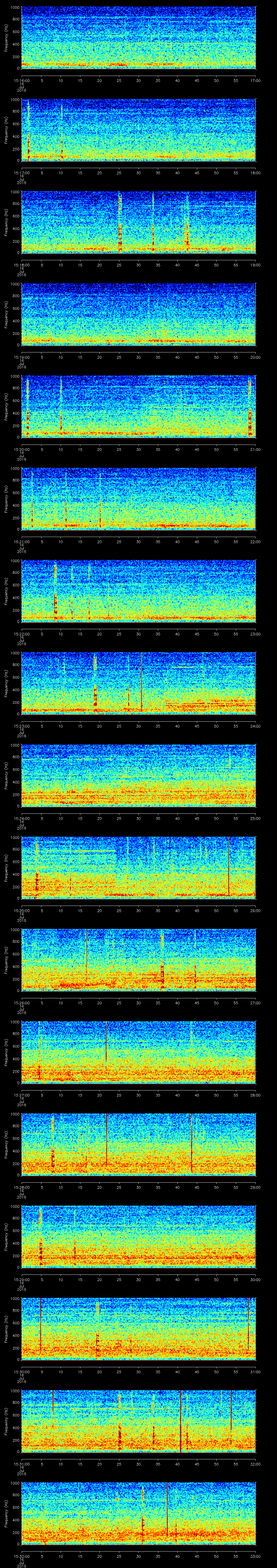The height and width of the screenshot is (1568, 277).
Task: Click the 32:00 end time label
Action: click(255, 1463)
